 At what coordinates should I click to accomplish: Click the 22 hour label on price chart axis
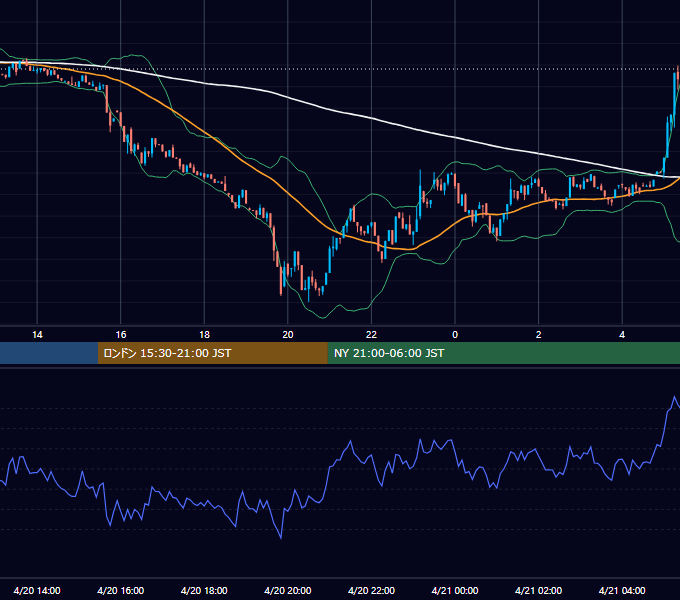(x=371, y=335)
